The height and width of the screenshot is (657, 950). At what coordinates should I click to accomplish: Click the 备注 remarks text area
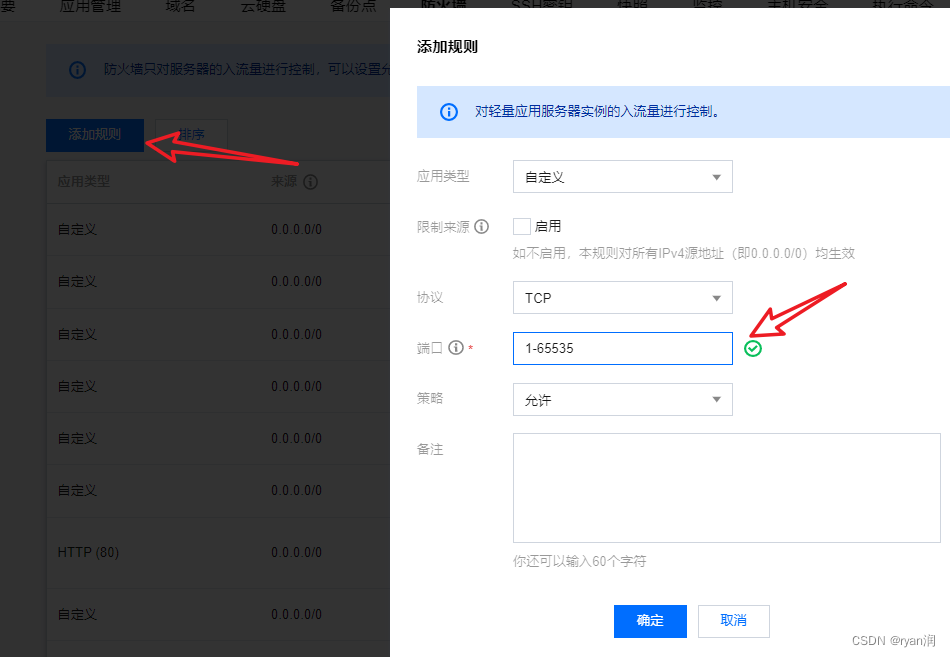click(x=726, y=487)
